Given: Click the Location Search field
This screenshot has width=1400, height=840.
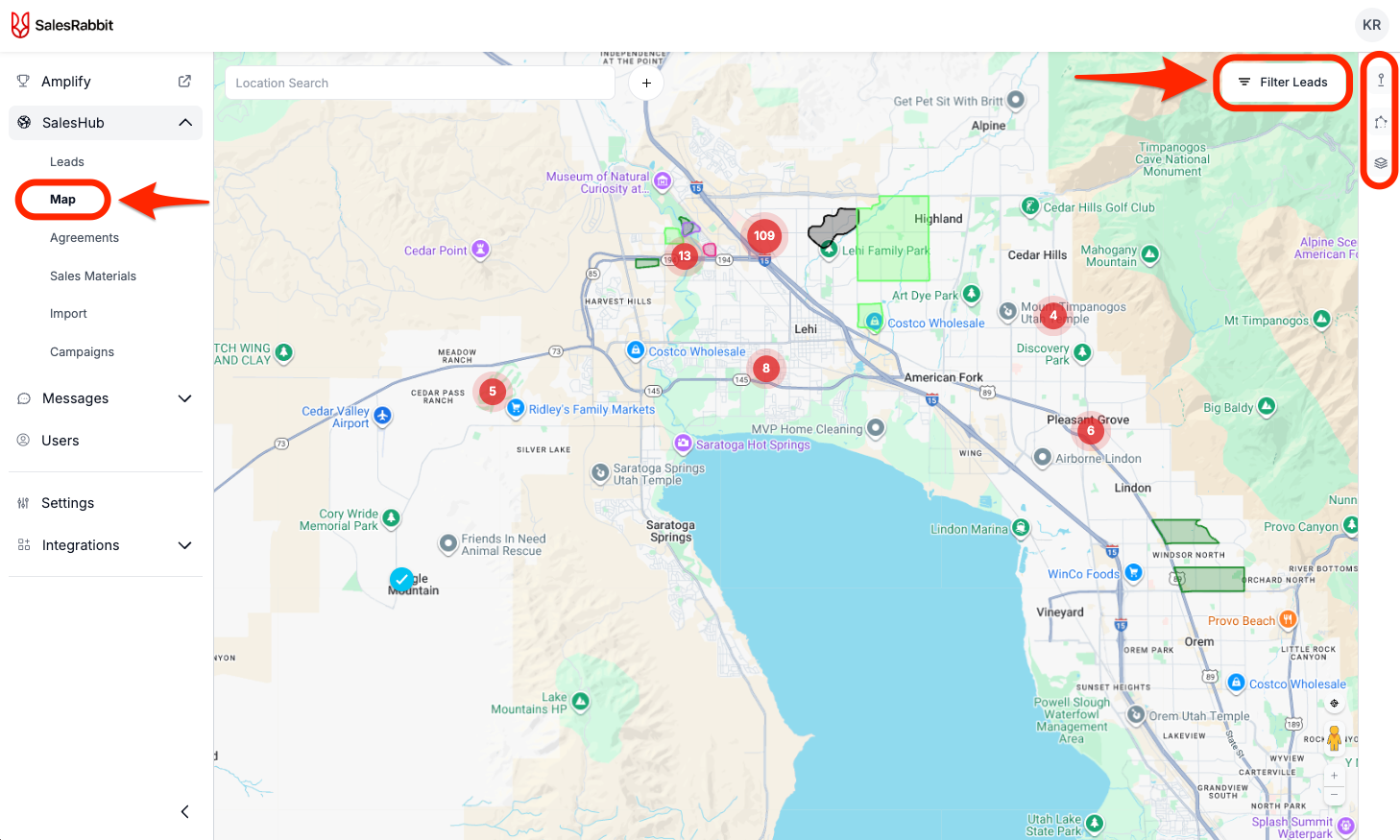Looking at the screenshot, I should [x=420, y=84].
